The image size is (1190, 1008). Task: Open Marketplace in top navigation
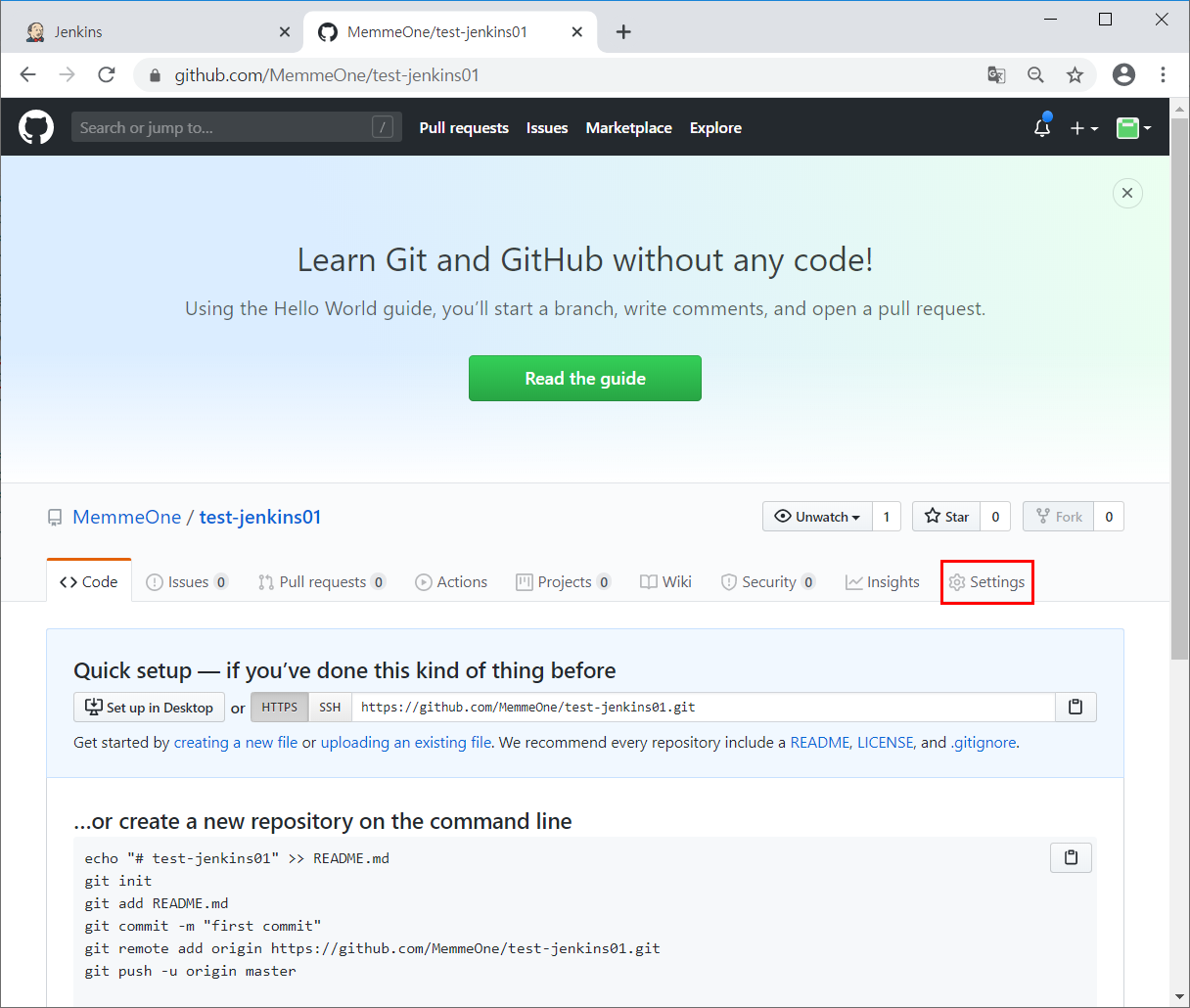[628, 128]
